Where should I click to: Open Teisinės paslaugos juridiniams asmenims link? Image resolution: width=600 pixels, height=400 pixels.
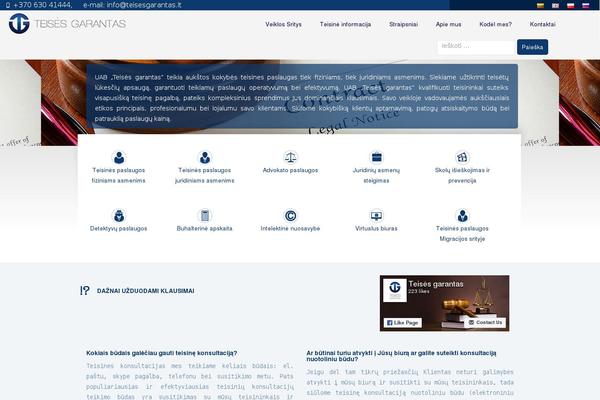click(205, 175)
